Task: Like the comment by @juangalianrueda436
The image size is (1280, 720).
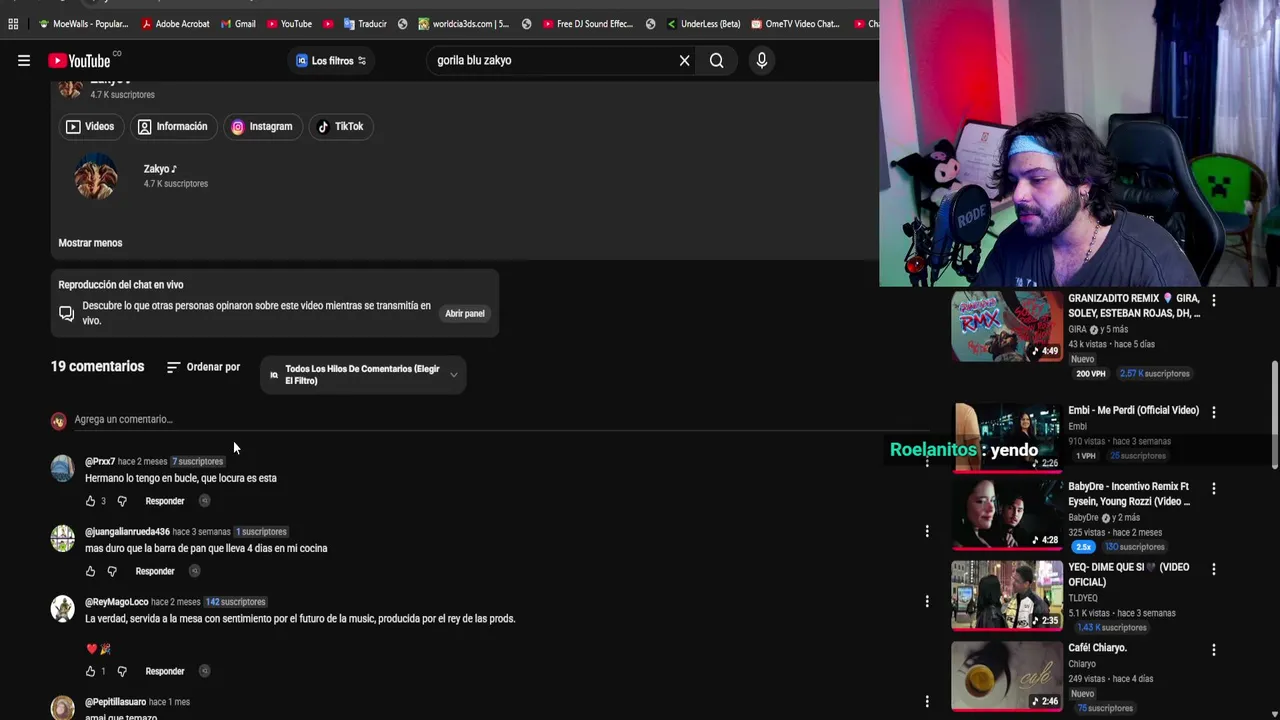Action: click(90, 571)
